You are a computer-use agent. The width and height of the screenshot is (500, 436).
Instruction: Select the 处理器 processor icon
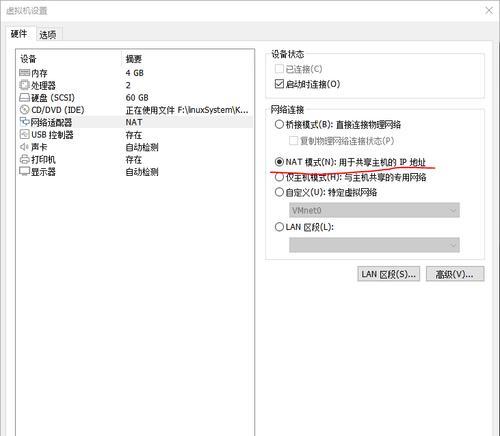tap(24, 85)
